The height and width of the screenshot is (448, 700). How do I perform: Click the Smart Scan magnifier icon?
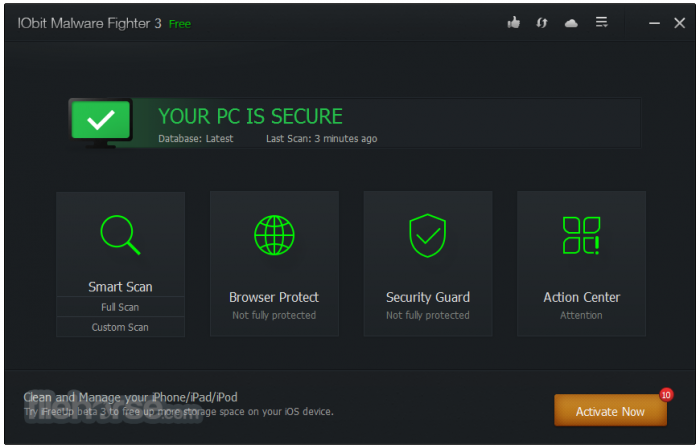120,236
